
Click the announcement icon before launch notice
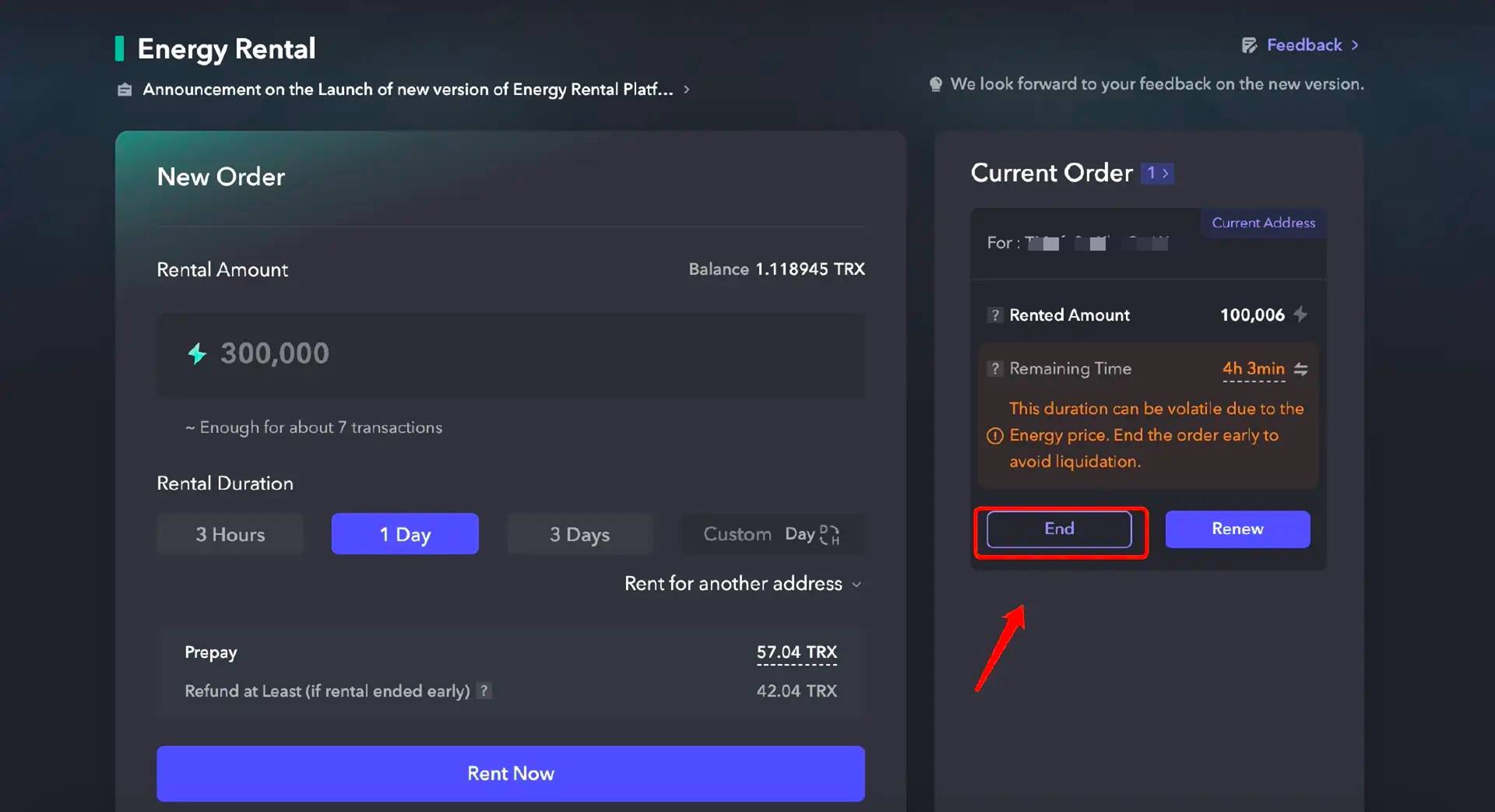pos(125,89)
